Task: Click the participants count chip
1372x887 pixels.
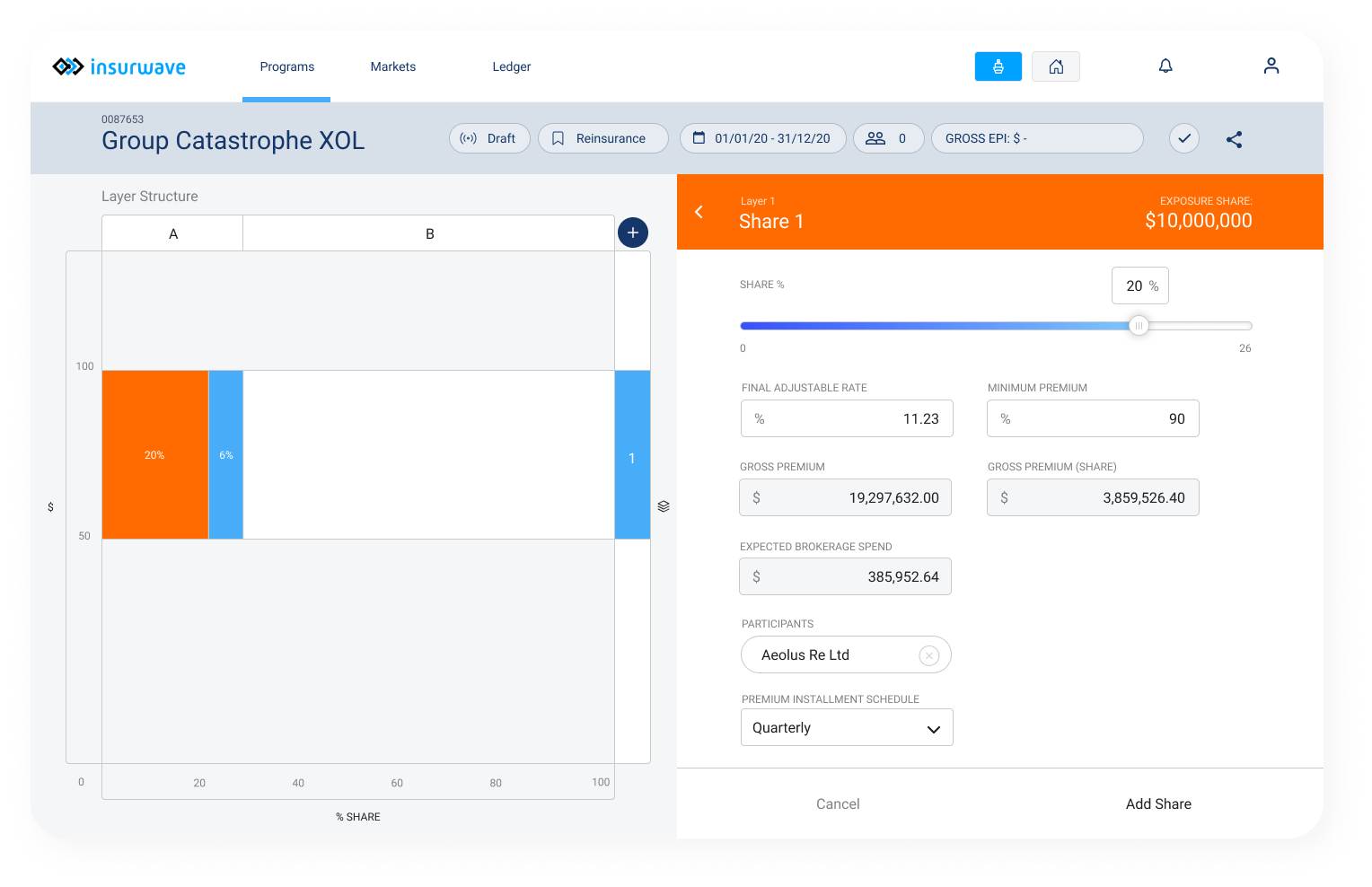Action: tap(888, 138)
